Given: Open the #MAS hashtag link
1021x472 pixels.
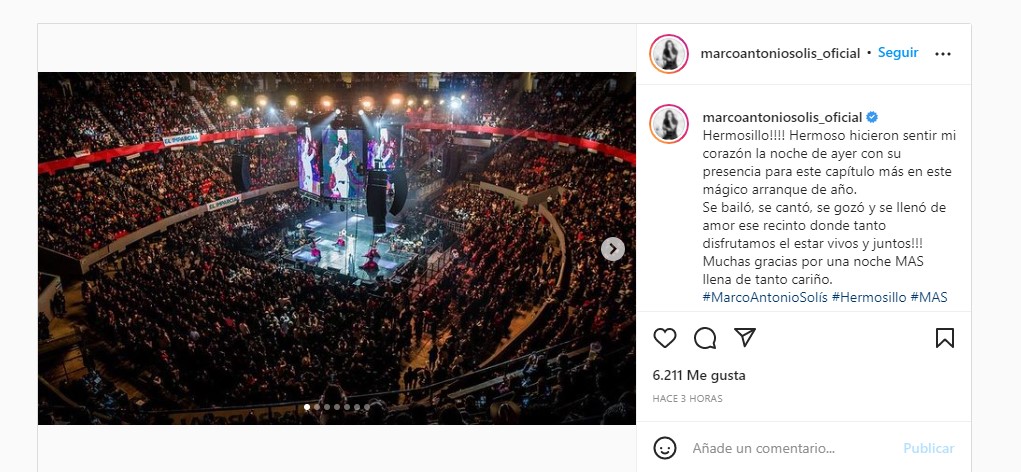Looking at the screenshot, I should click(929, 298).
